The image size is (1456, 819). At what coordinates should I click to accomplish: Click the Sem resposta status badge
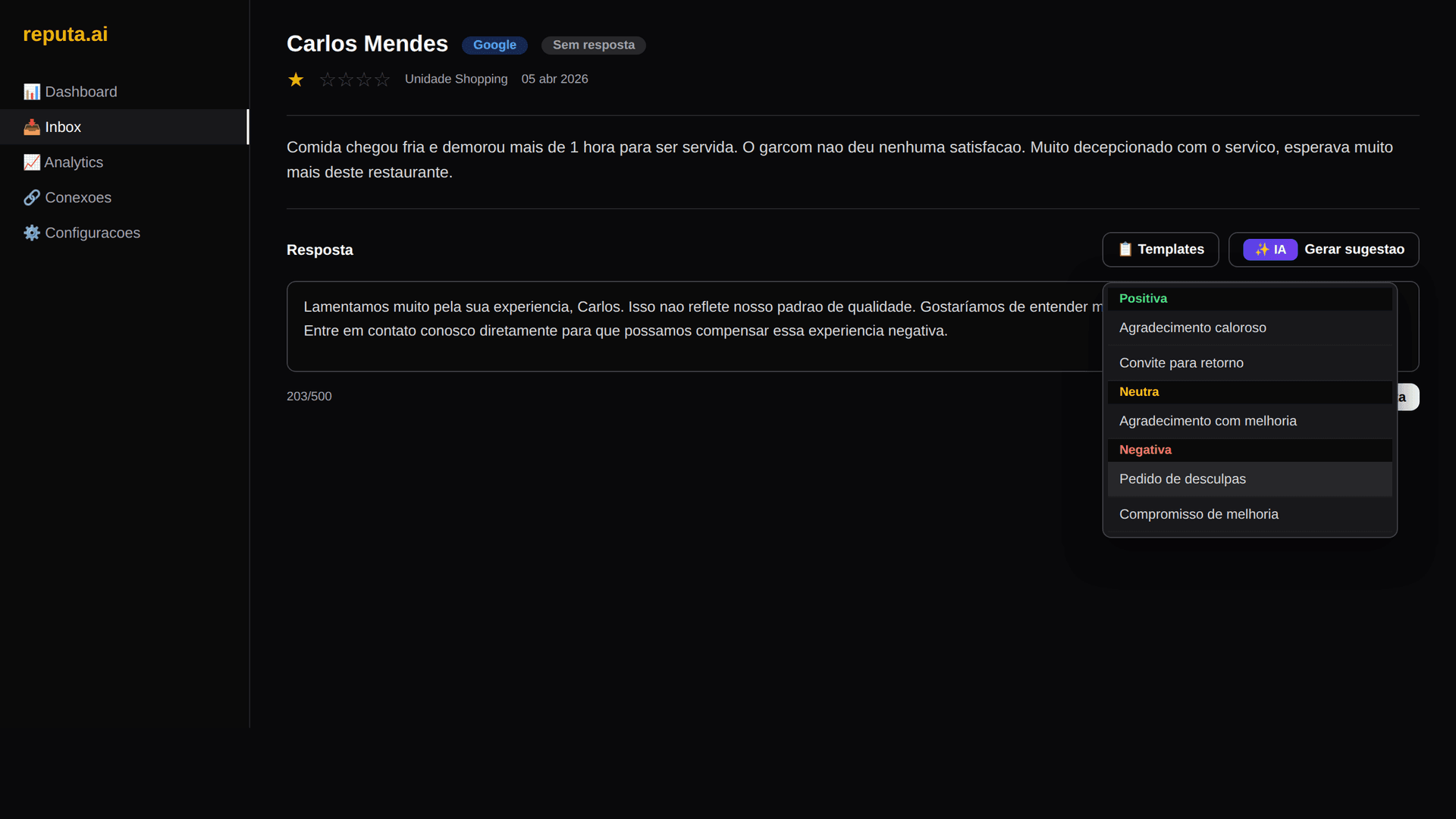[594, 45]
